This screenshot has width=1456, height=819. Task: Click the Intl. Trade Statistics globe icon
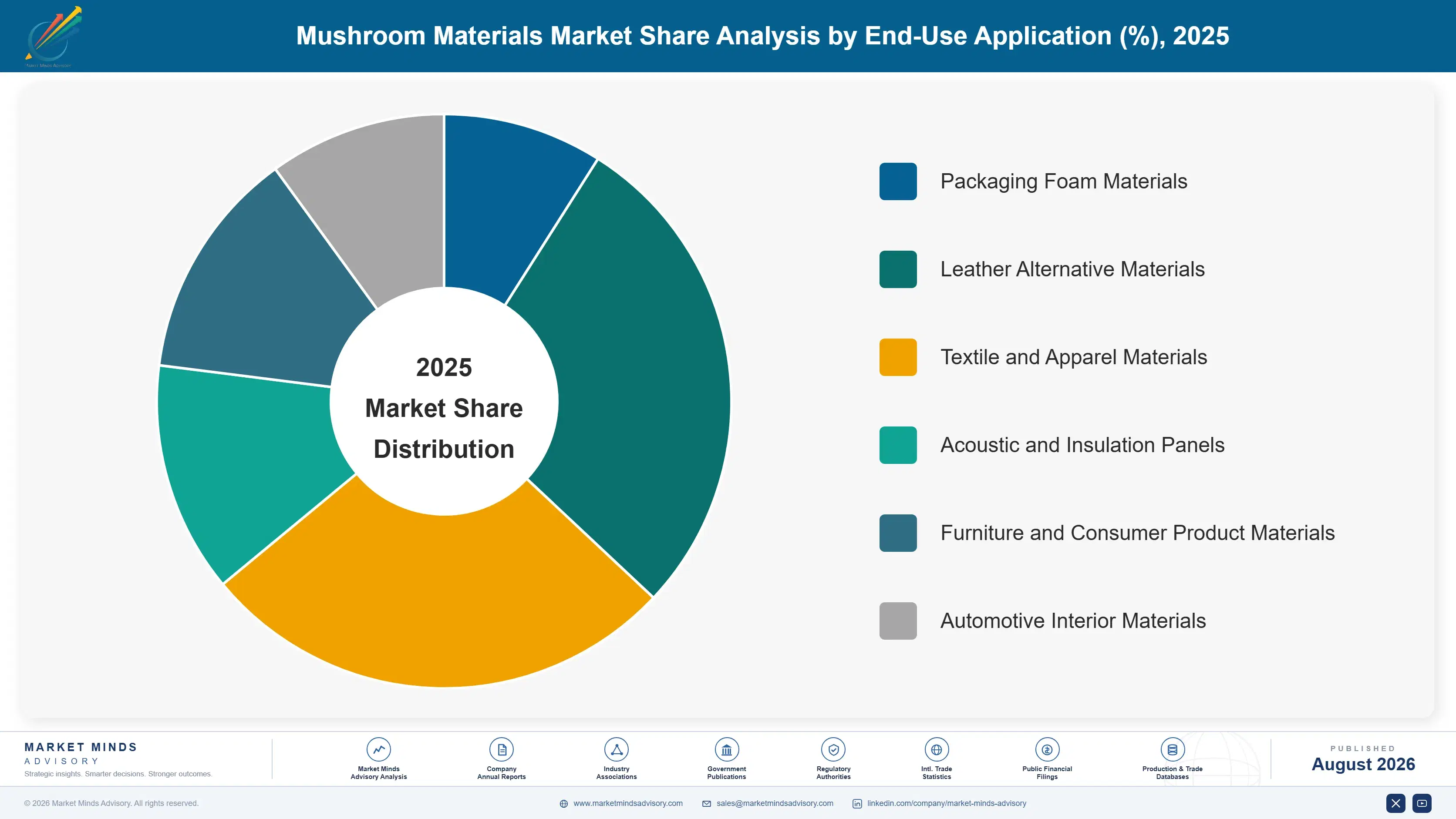coord(937,749)
